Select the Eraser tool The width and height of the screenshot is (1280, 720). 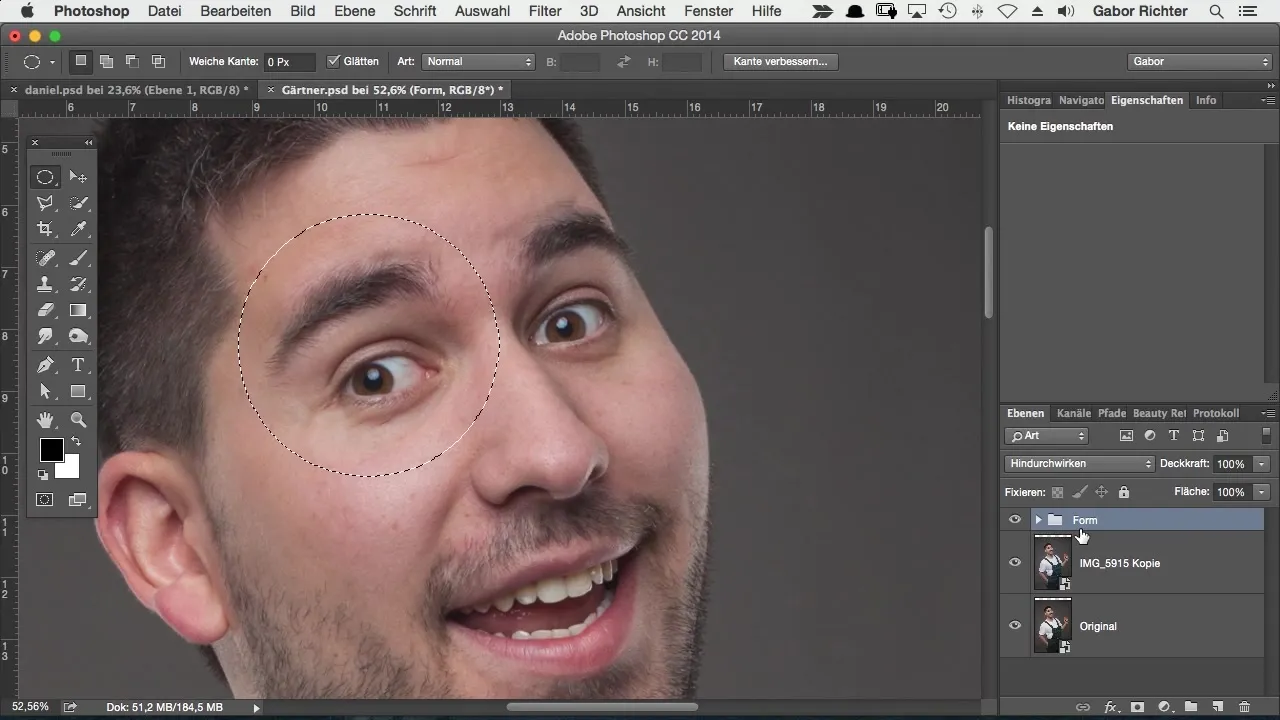[x=45, y=310]
